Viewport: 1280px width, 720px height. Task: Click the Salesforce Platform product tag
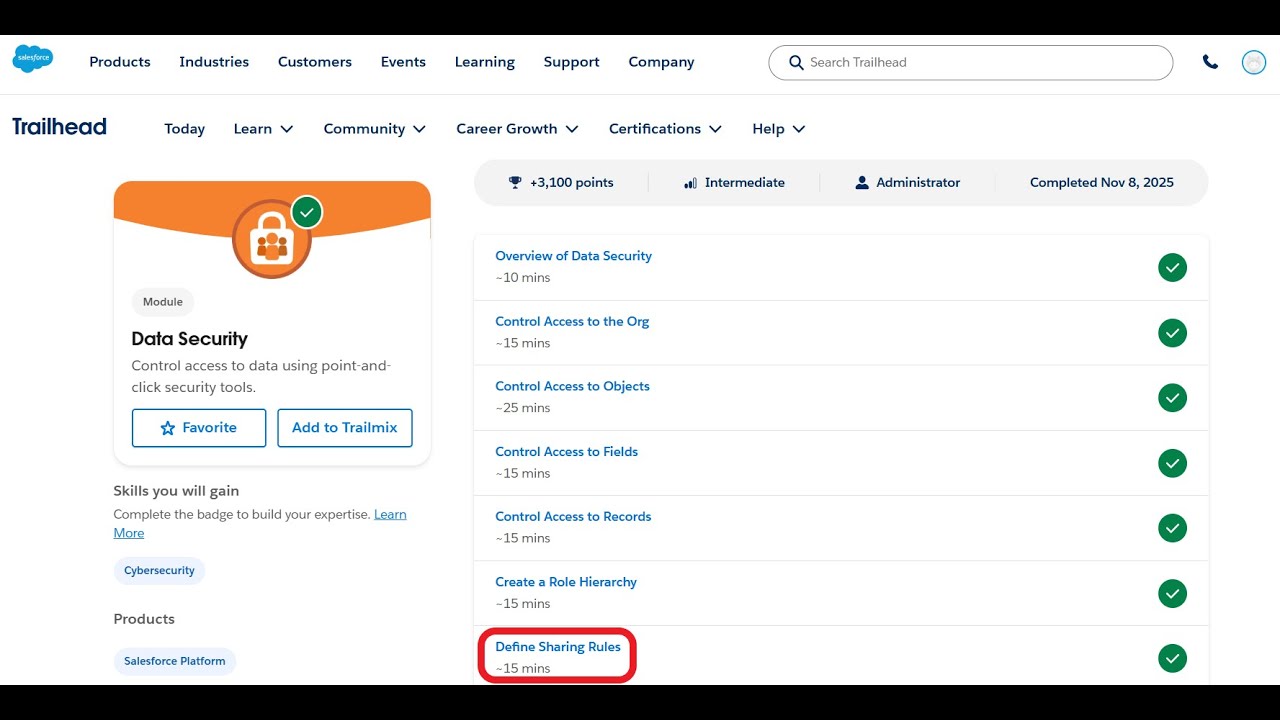coord(175,661)
